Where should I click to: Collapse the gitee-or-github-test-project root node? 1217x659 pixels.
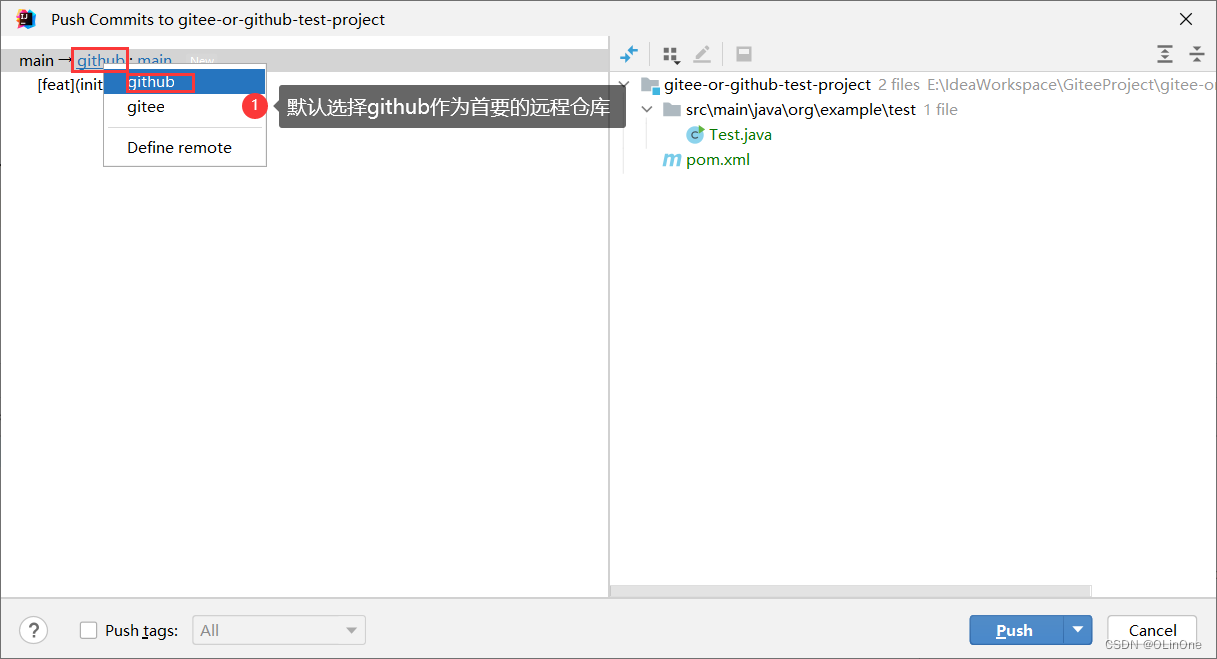(625, 85)
